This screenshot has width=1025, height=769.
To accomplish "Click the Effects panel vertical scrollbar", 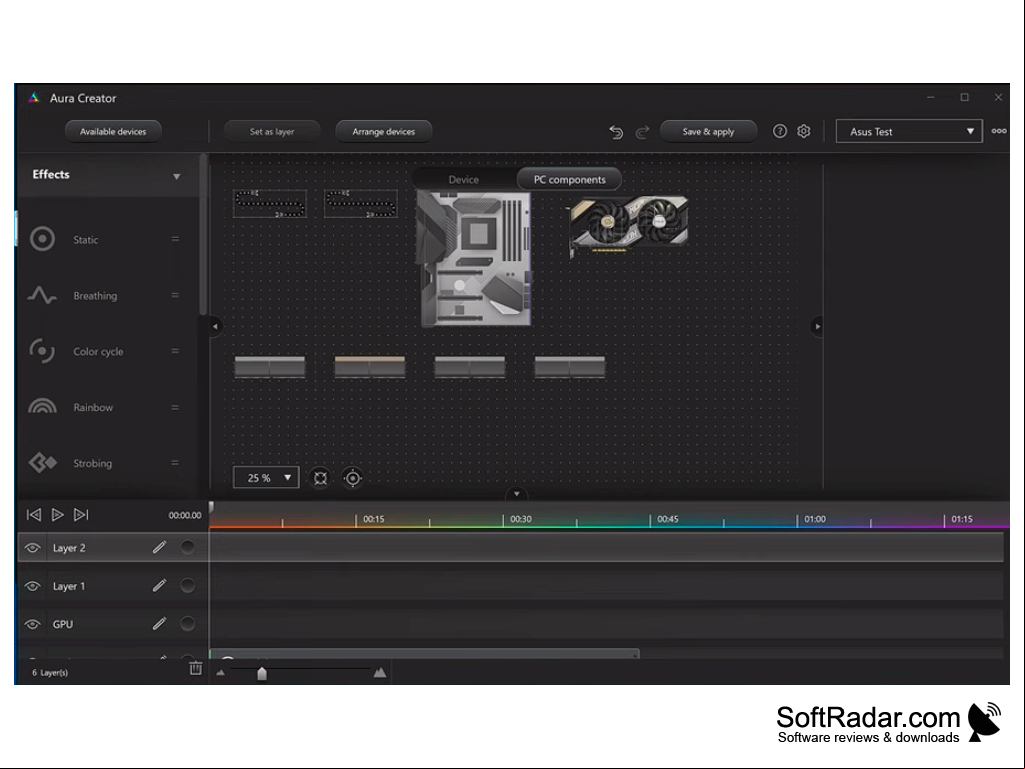I will (x=203, y=235).
